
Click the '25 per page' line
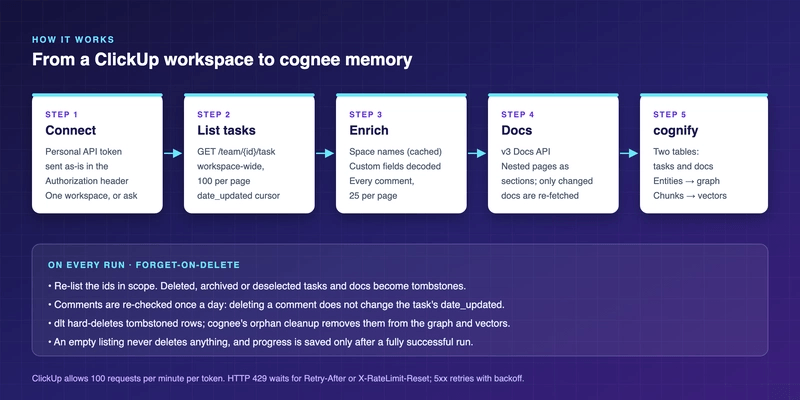point(373,195)
